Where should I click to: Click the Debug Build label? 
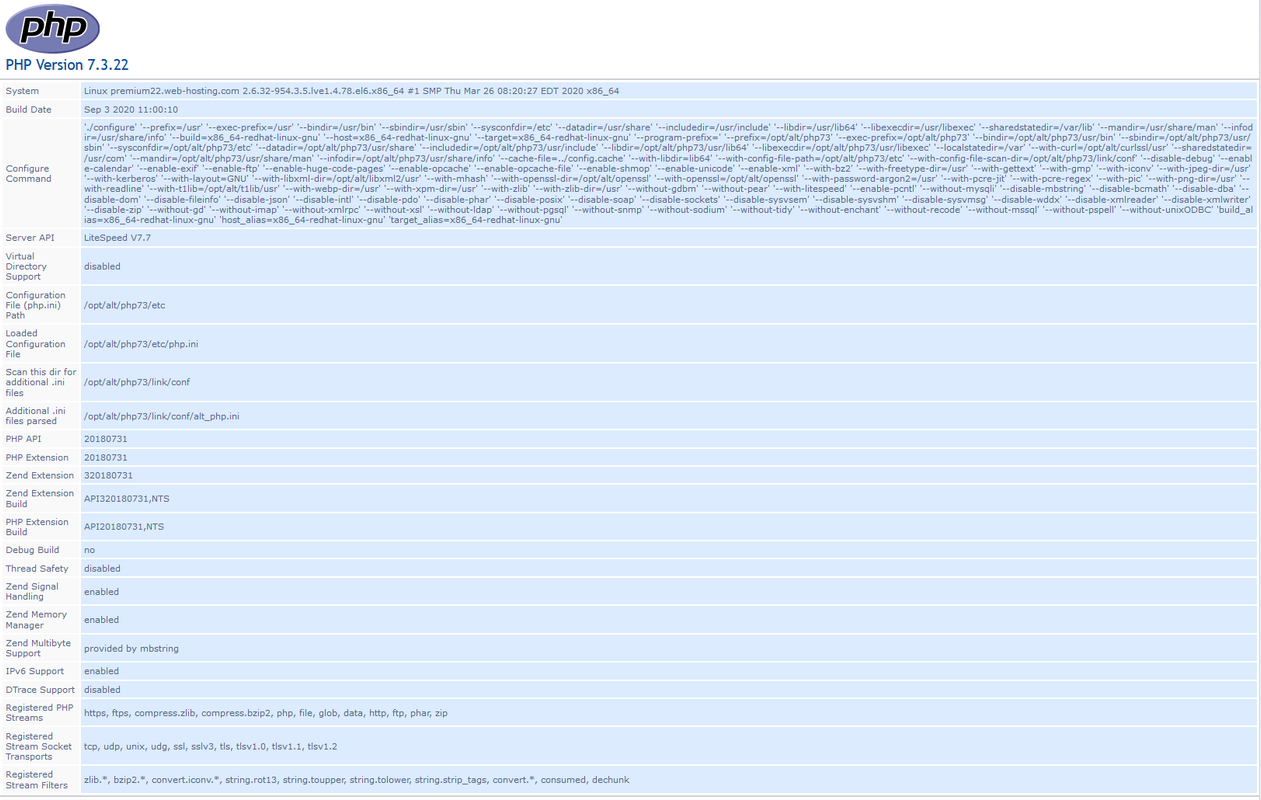coord(32,550)
